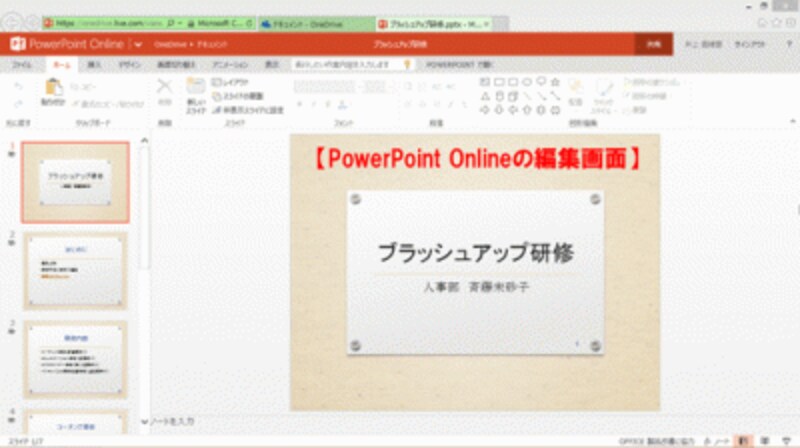Viewport: 800px width, 448px height.
Task: Click the New Slide icon
Action: coord(195,86)
